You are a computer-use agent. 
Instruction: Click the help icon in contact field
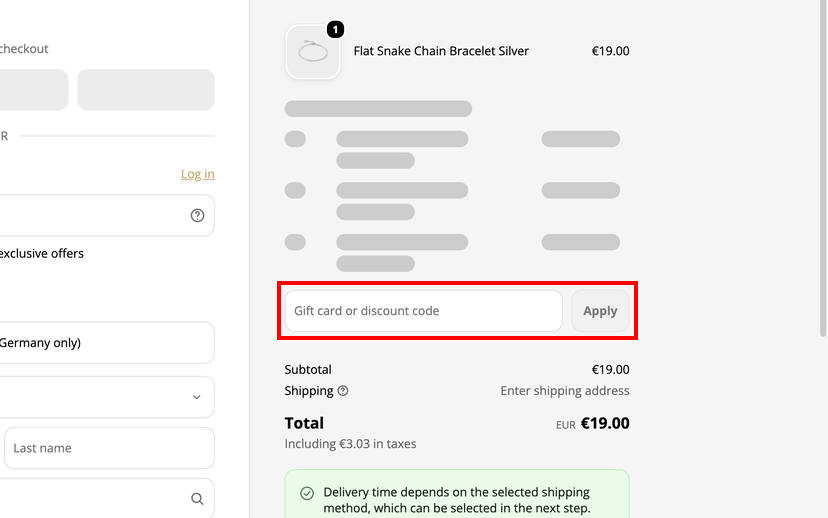[x=197, y=215]
